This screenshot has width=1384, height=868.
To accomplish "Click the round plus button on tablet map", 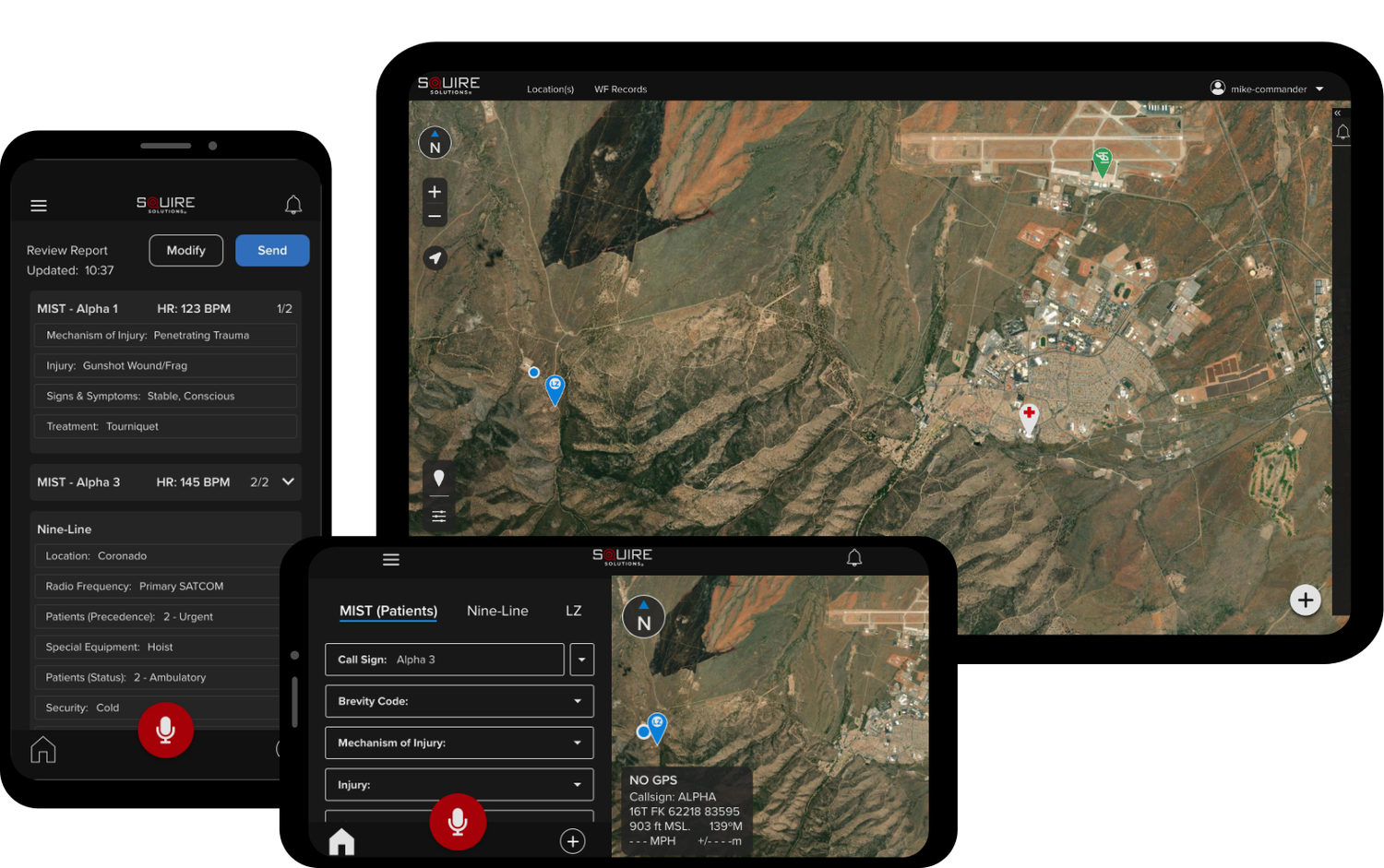I will click(x=1305, y=600).
